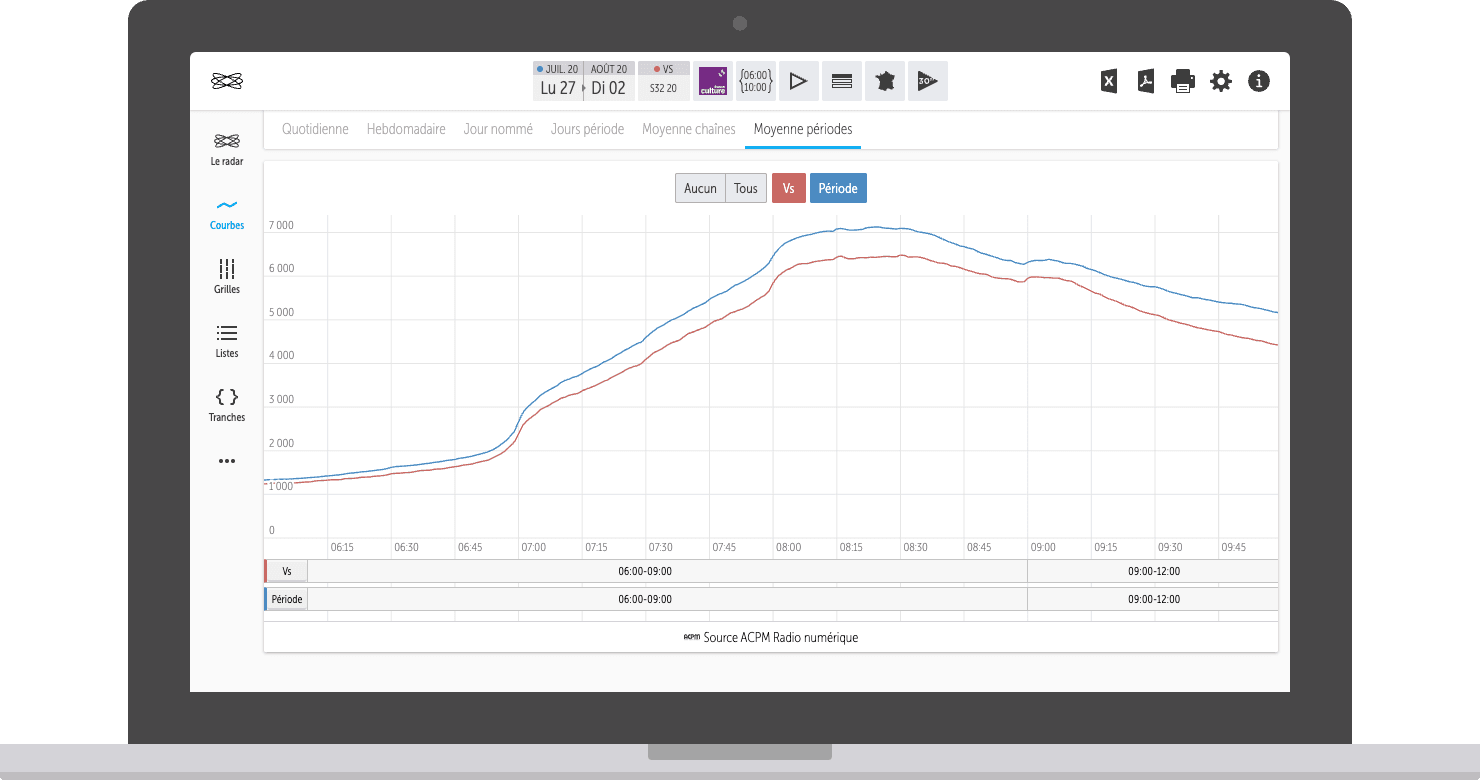Deselect all curves with Aucun
Image resolution: width=1480 pixels, height=780 pixels.
click(700, 188)
